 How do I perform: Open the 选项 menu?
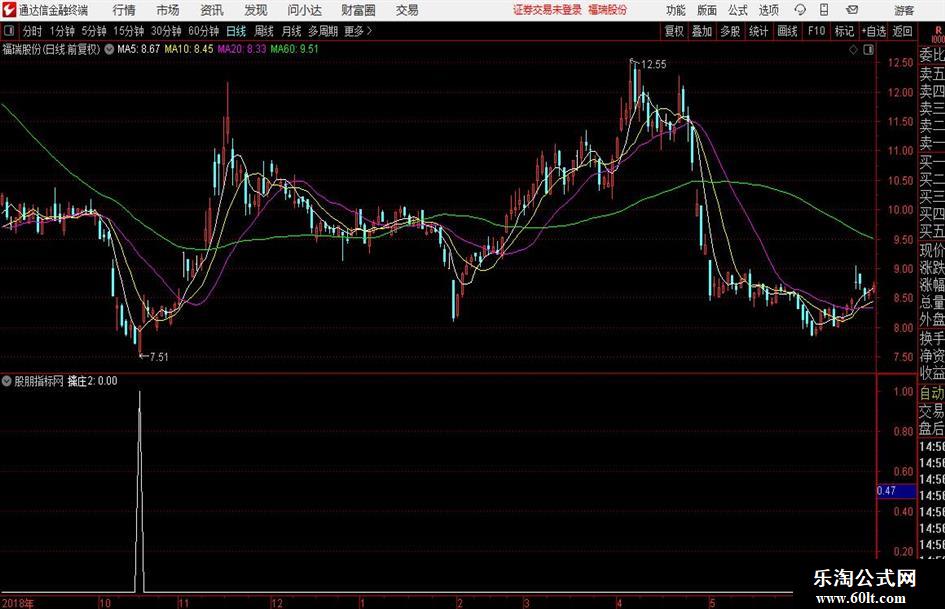(x=769, y=10)
